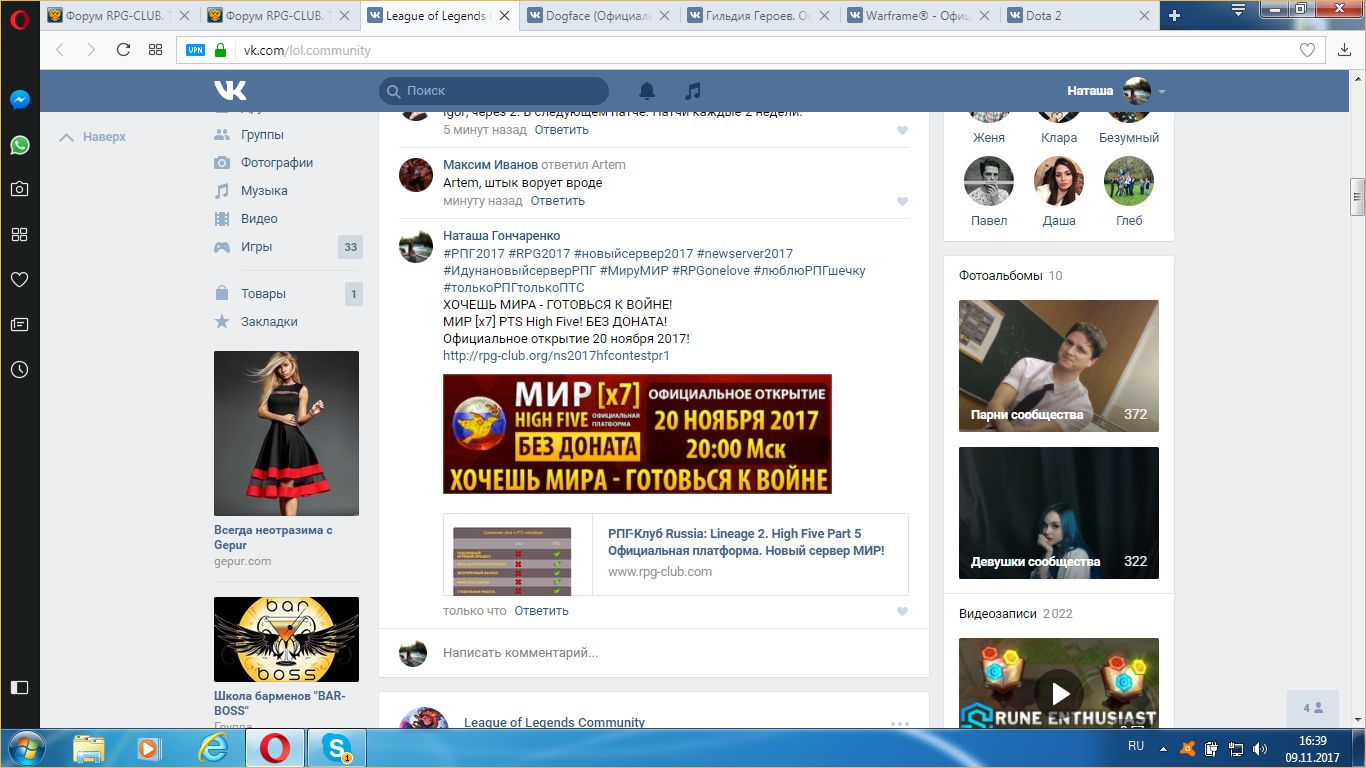The image size is (1366, 768).
Task: Open WhatsApp in Opera sidebar
Action: click(x=19, y=145)
